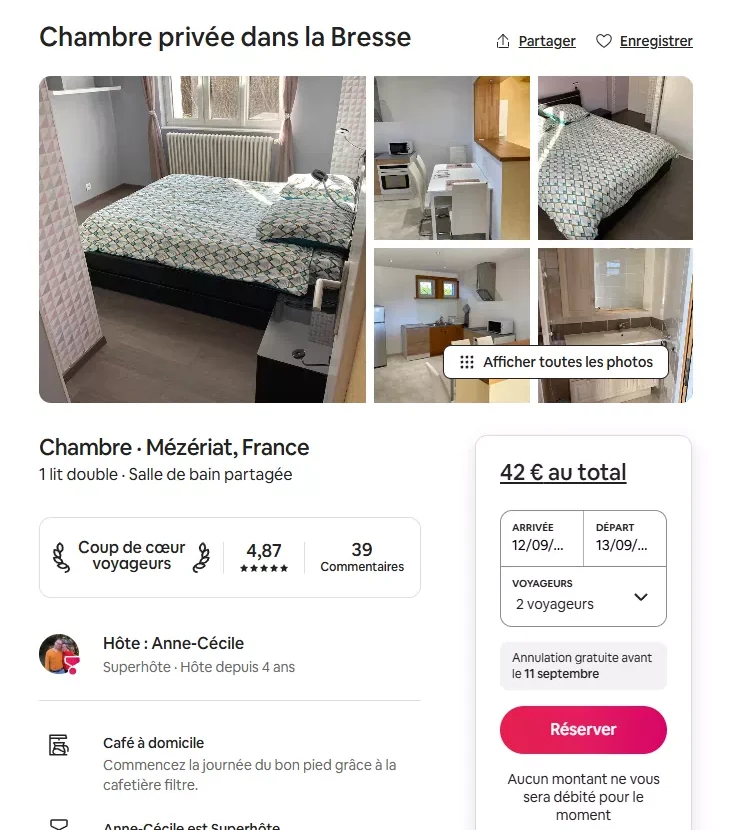Click the heart save icon
The width and height of the screenshot is (729, 830).
[604, 41]
